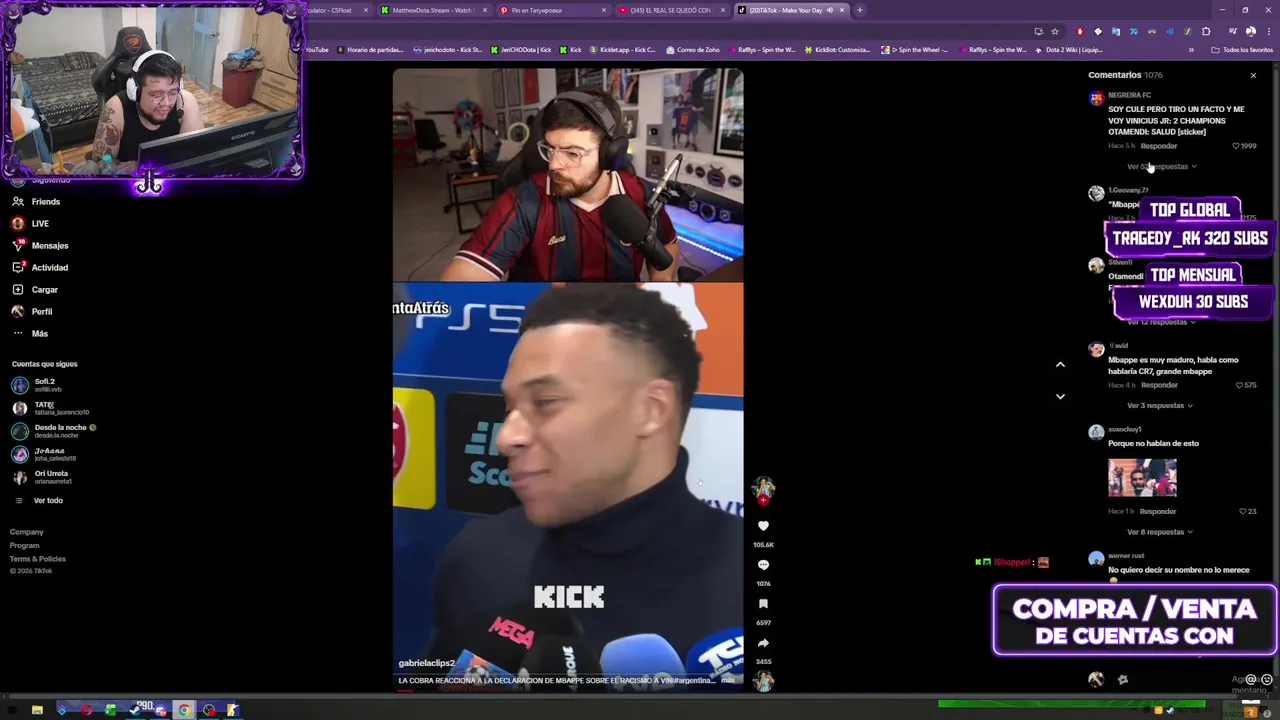This screenshot has height=720, width=1280.
Task: Open 'Todos los favoritos' folder
Action: [x=1242, y=49]
